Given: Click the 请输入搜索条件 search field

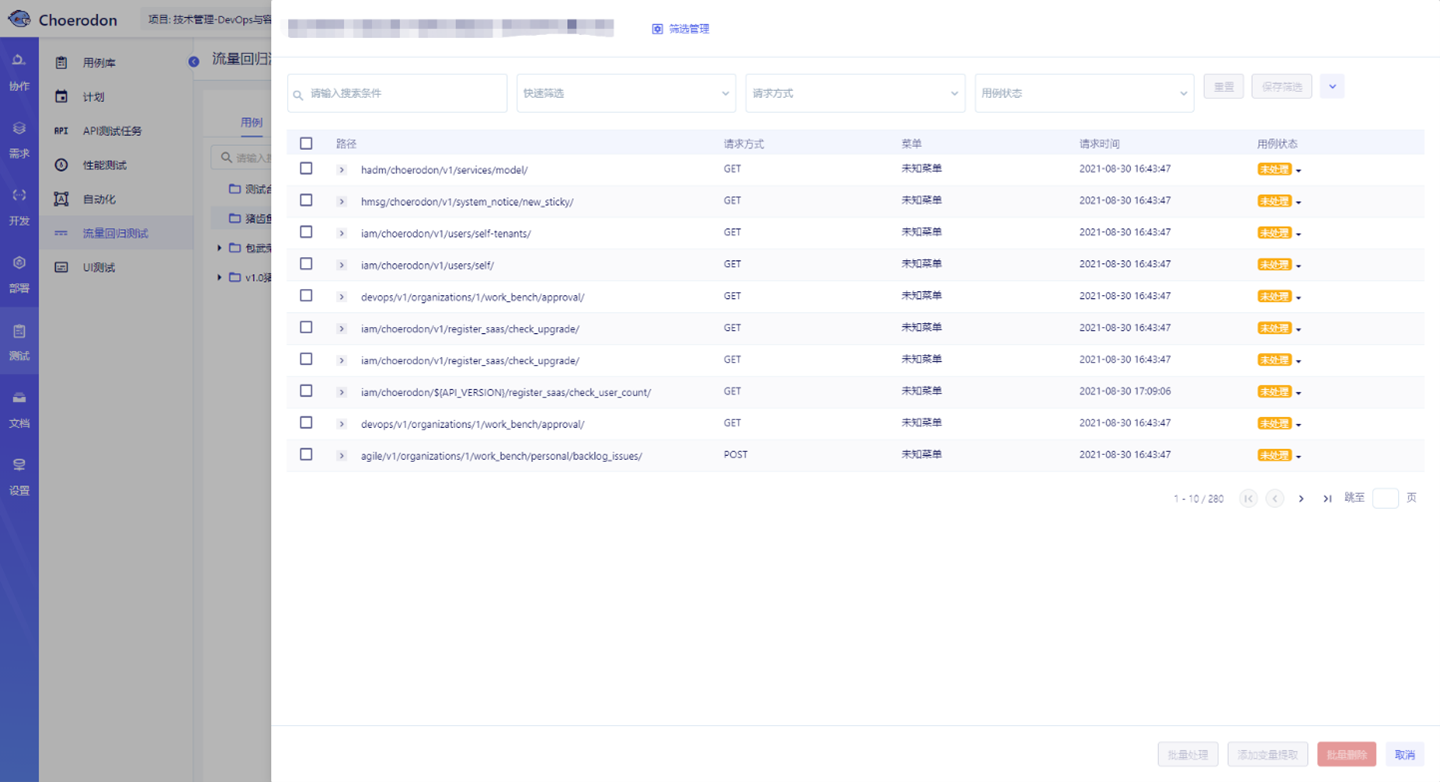Looking at the screenshot, I should (397, 93).
